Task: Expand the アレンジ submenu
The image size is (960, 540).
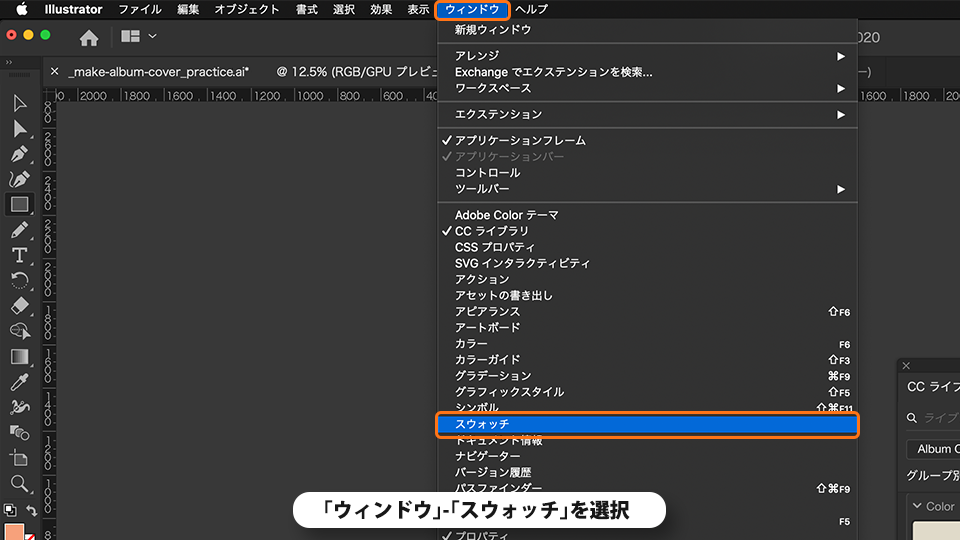Action: (647, 56)
